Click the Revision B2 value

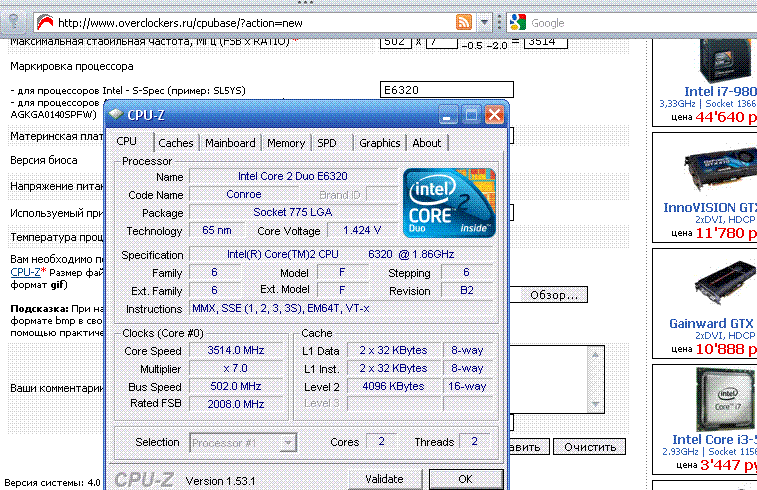tap(466, 291)
